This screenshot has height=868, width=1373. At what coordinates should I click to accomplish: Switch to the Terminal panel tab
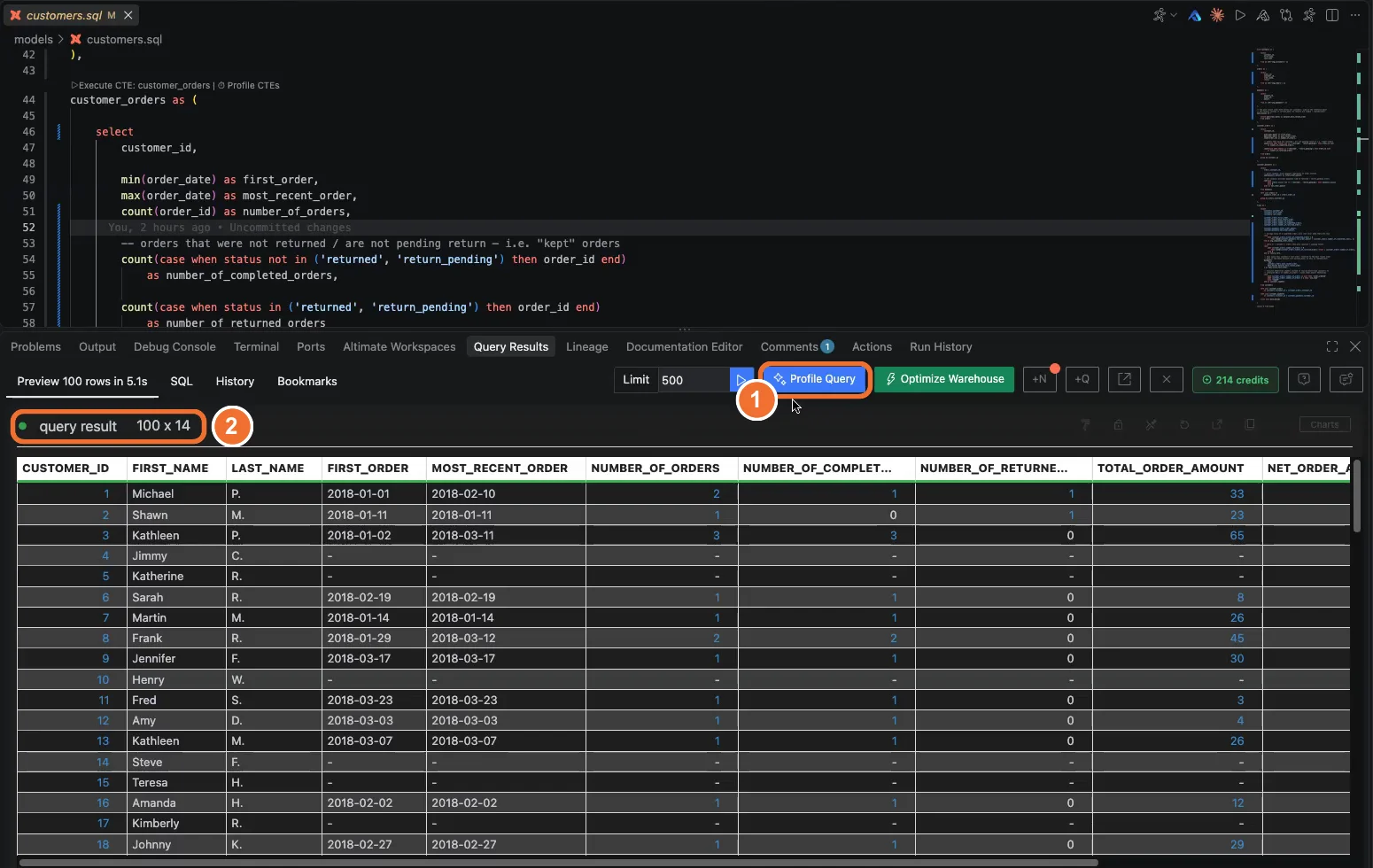[256, 346]
